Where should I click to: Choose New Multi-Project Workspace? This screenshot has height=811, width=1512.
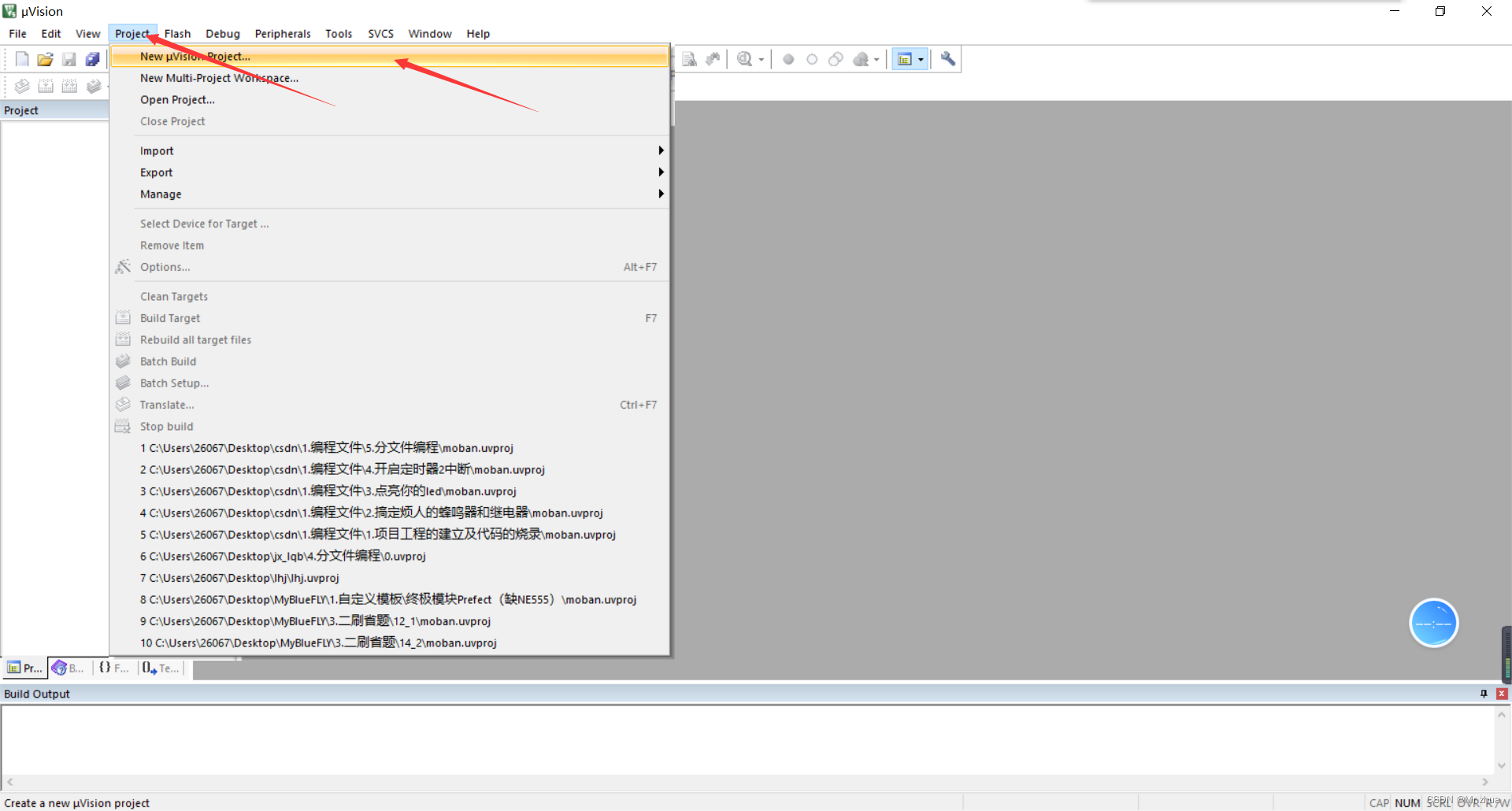391,78
